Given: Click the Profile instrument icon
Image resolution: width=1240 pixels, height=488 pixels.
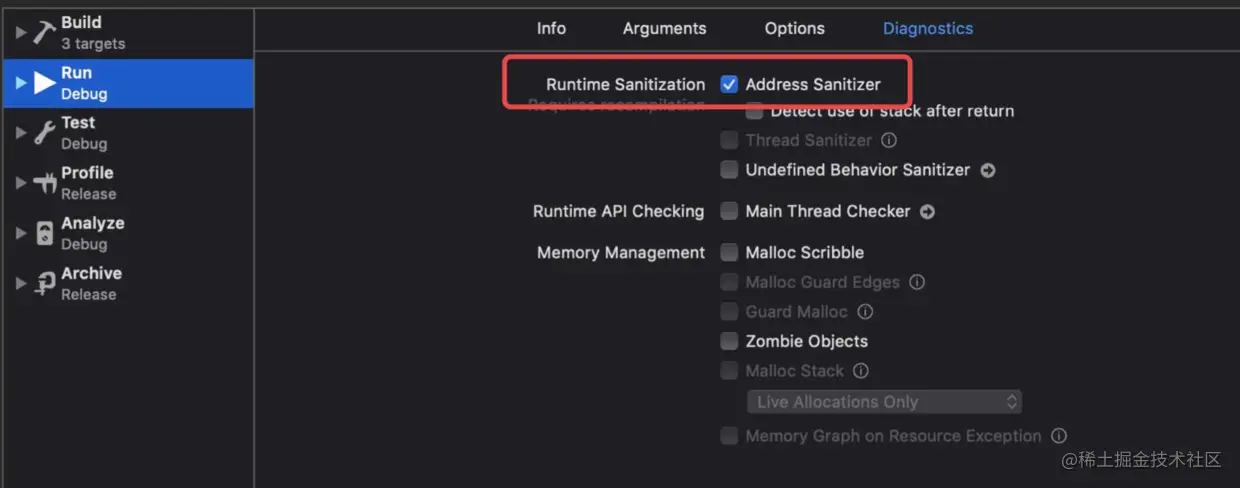Looking at the screenshot, I should 44,183.
